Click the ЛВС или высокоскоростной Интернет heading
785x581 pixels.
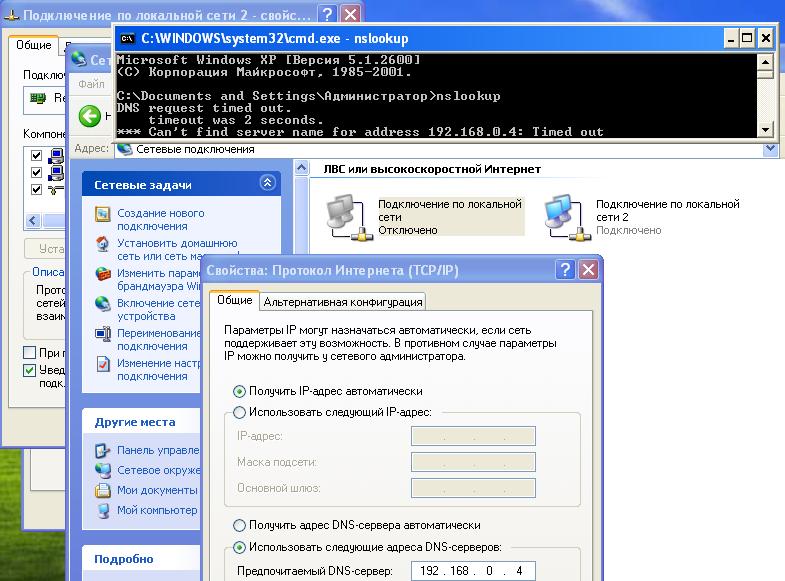point(432,169)
